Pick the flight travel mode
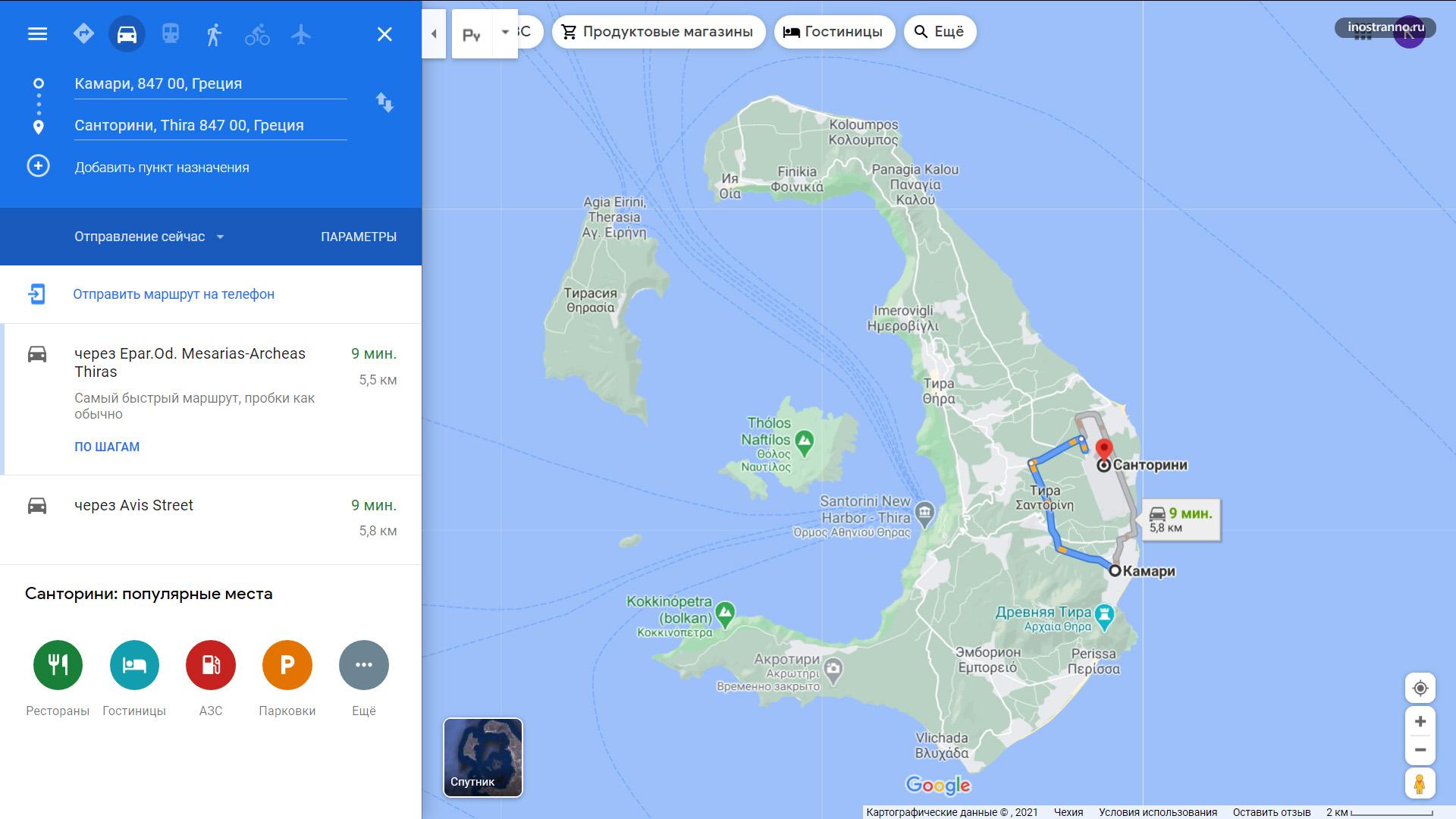The height and width of the screenshot is (819, 1456). (301, 34)
